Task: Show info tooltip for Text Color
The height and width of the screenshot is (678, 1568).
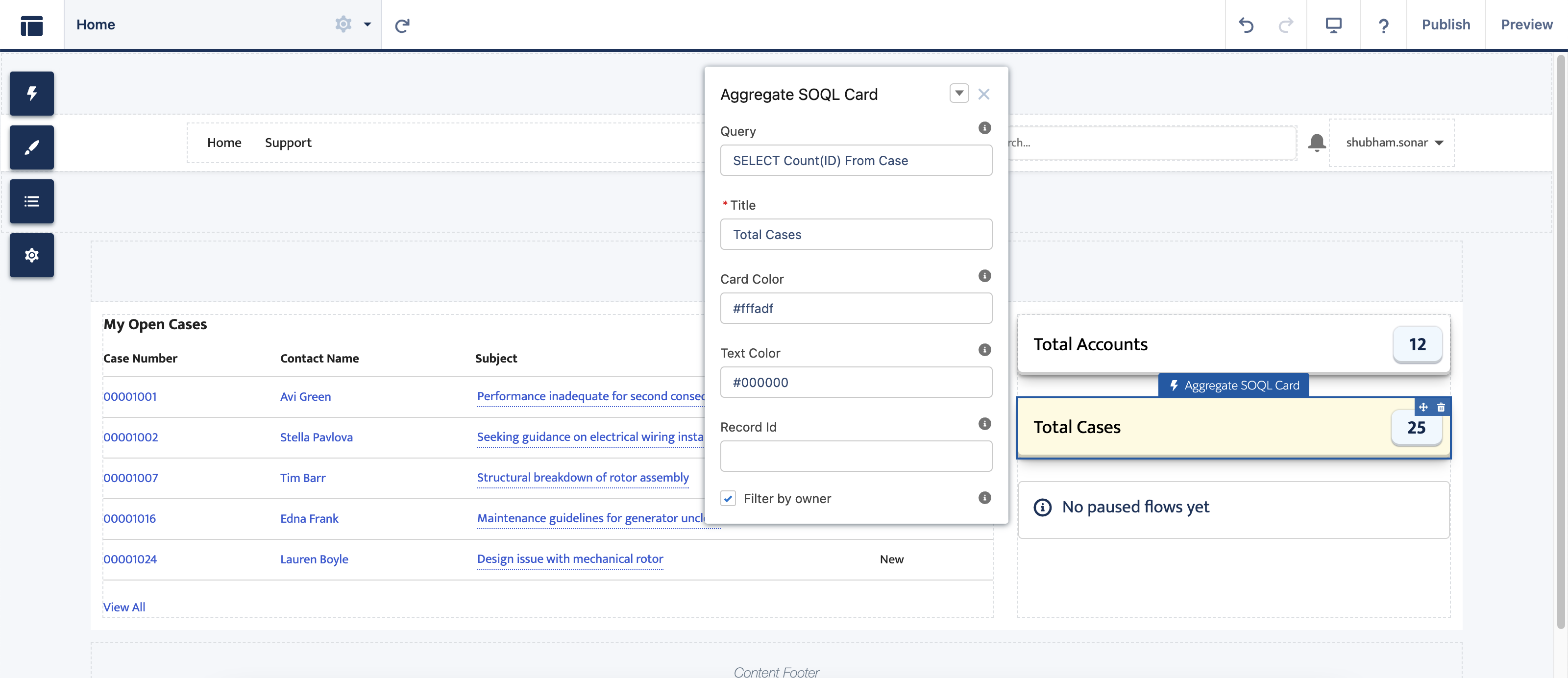Action: (x=984, y=349)
